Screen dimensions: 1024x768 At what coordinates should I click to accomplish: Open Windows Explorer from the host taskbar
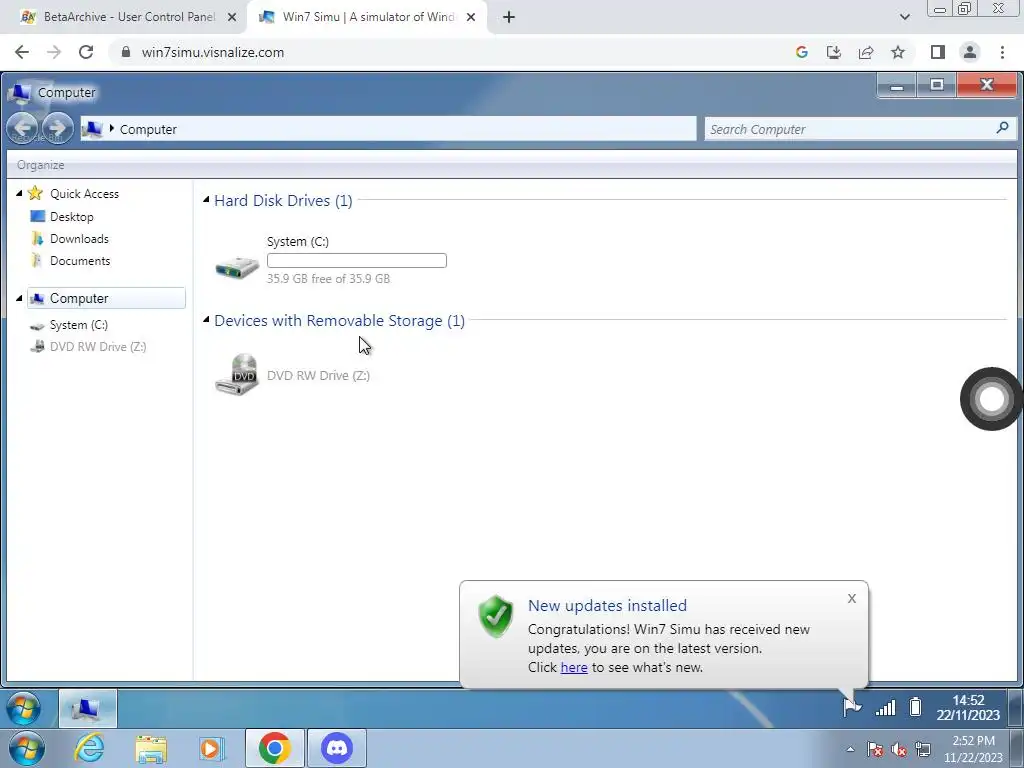coord(151,749)
